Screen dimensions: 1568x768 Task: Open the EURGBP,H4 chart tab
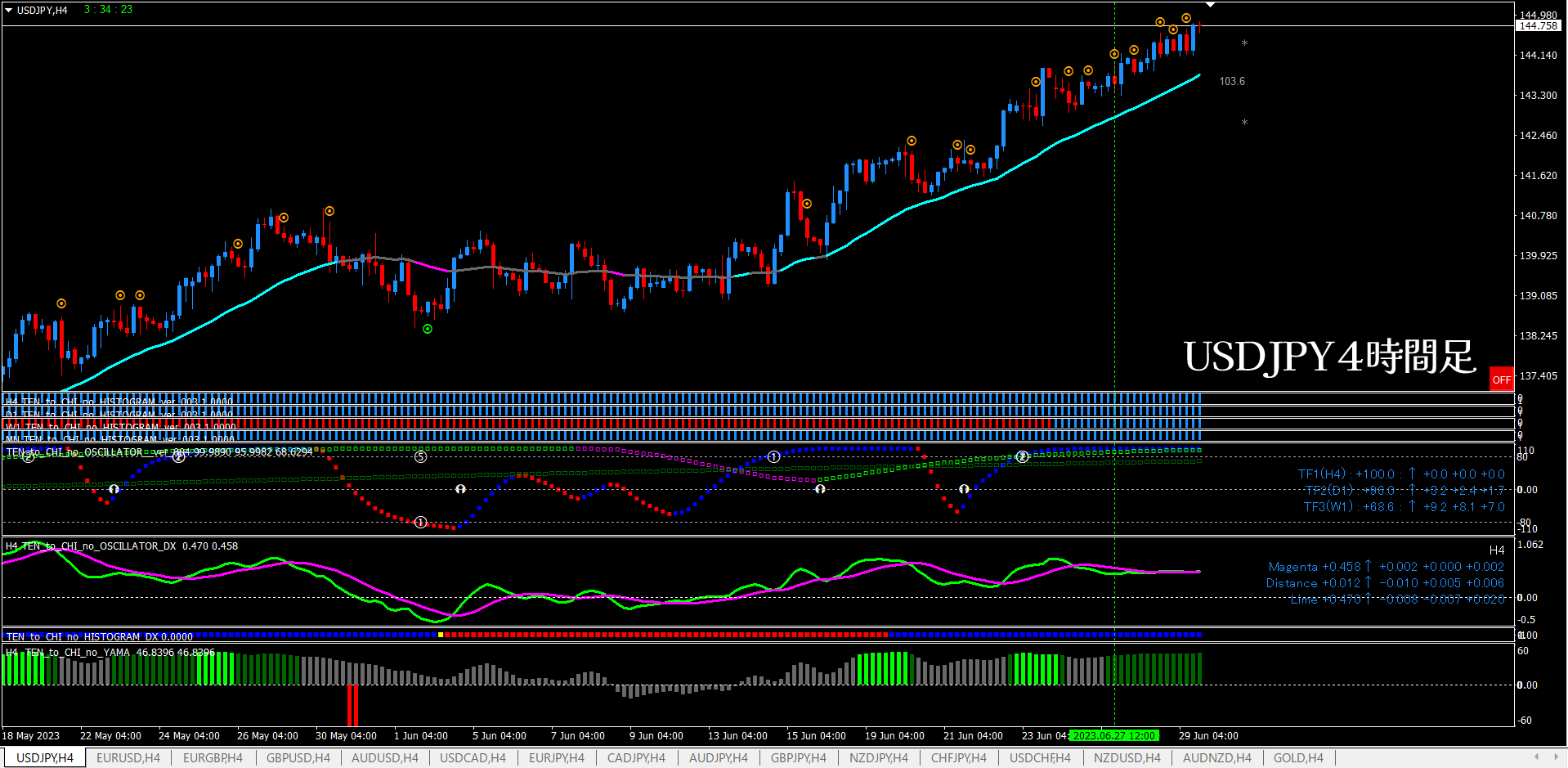click(x=213, y=758)
